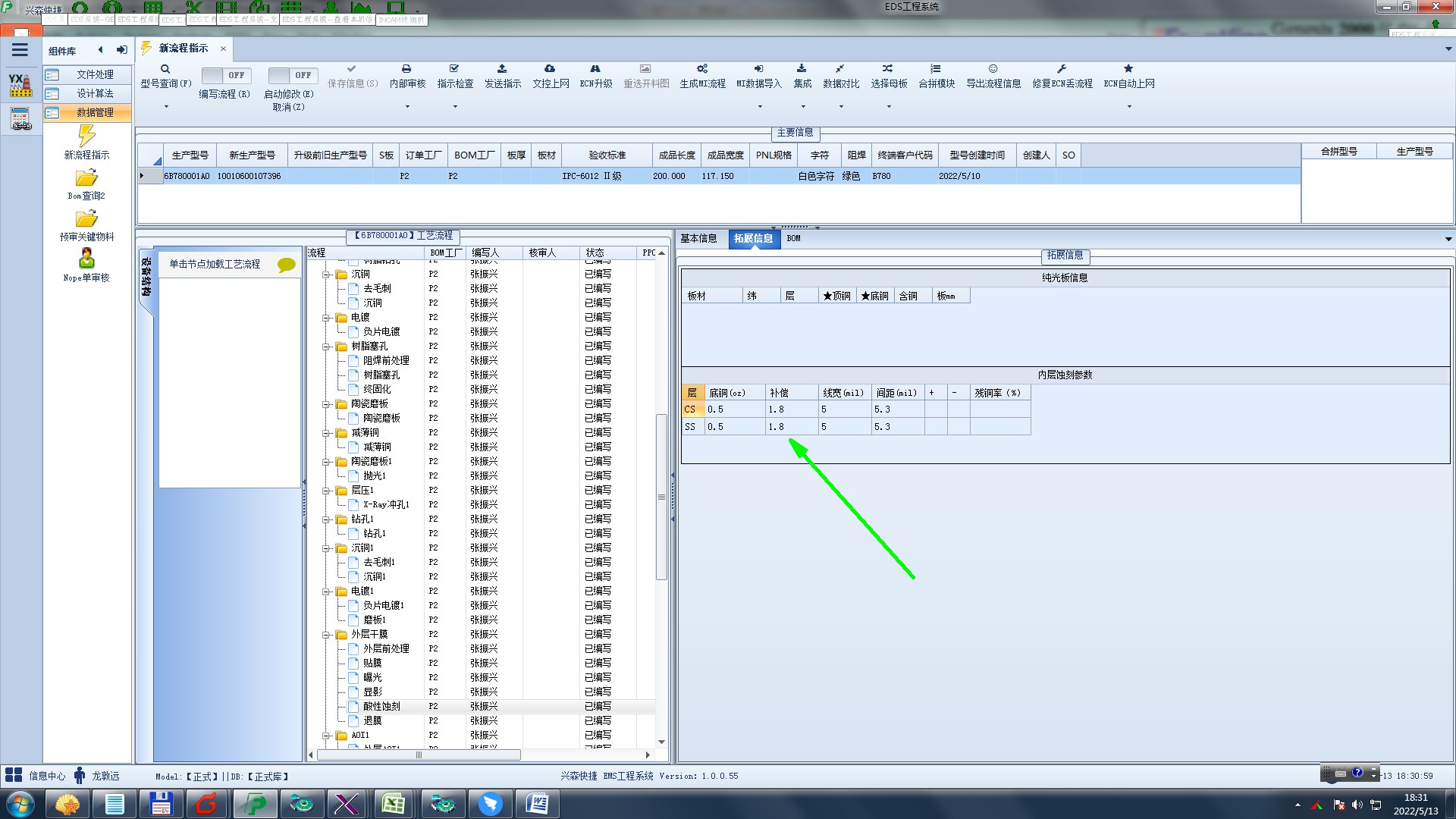Click the 修复ECN丢流程 wrench icon
This screenshot has width=1456, height=819.
pos(1062,69)
